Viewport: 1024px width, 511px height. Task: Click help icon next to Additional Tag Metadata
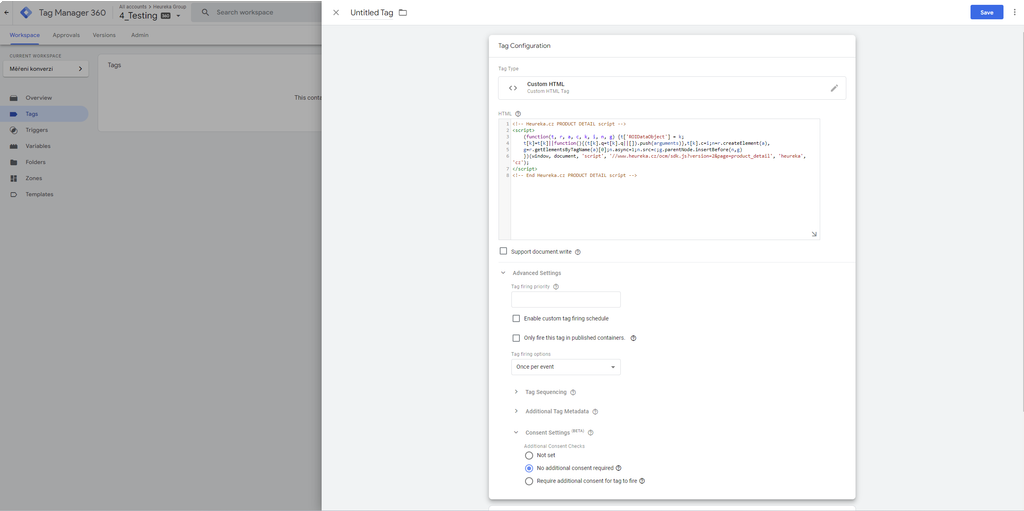point(595,412)
